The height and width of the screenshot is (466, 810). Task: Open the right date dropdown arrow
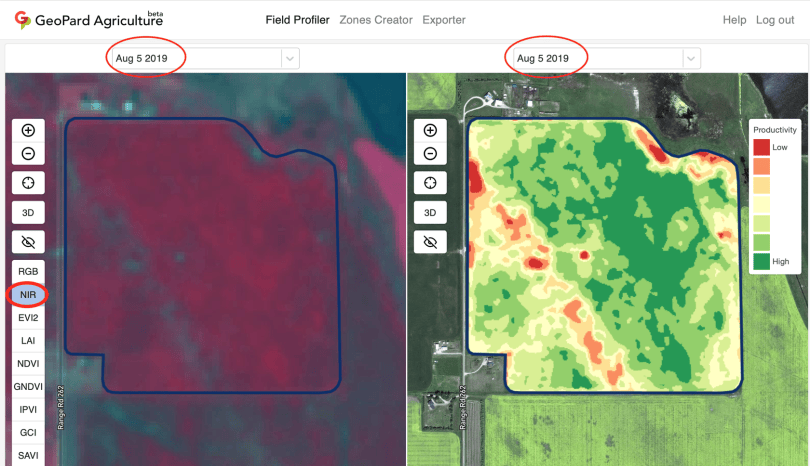[691, 58]
